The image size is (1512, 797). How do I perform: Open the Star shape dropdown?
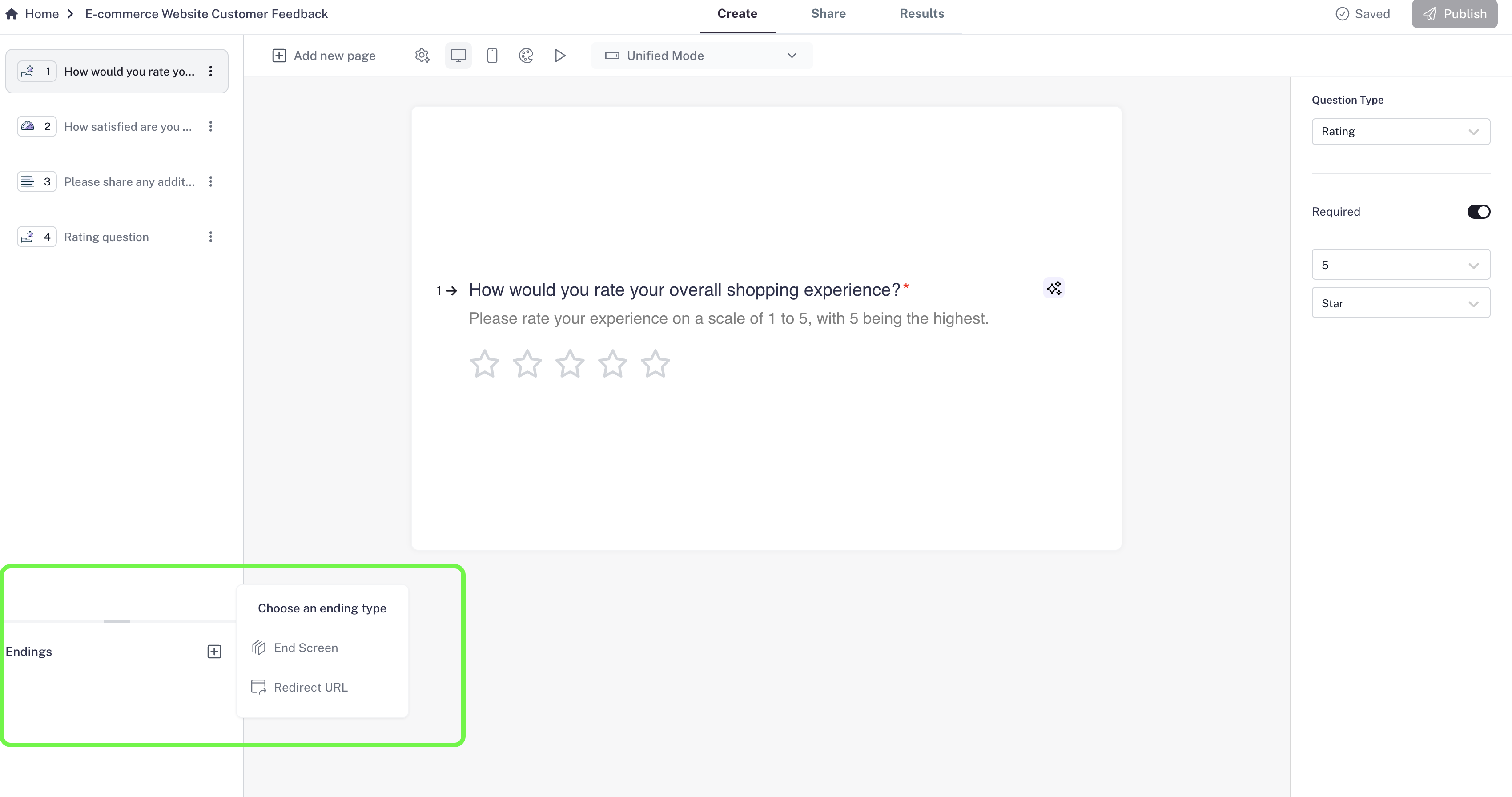pyautogui.click(x=1400, y=303)
